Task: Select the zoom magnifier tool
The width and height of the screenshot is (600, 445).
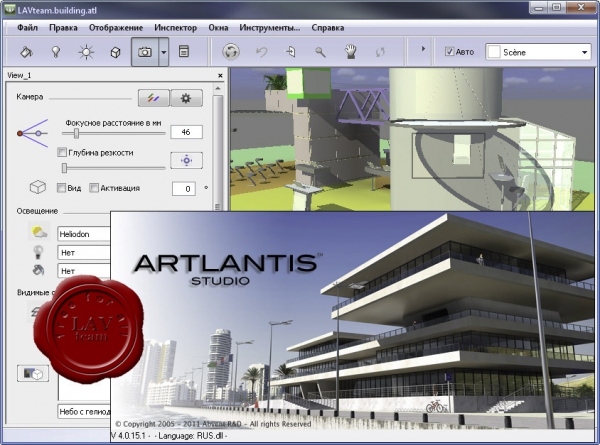Action: point(320,52)
